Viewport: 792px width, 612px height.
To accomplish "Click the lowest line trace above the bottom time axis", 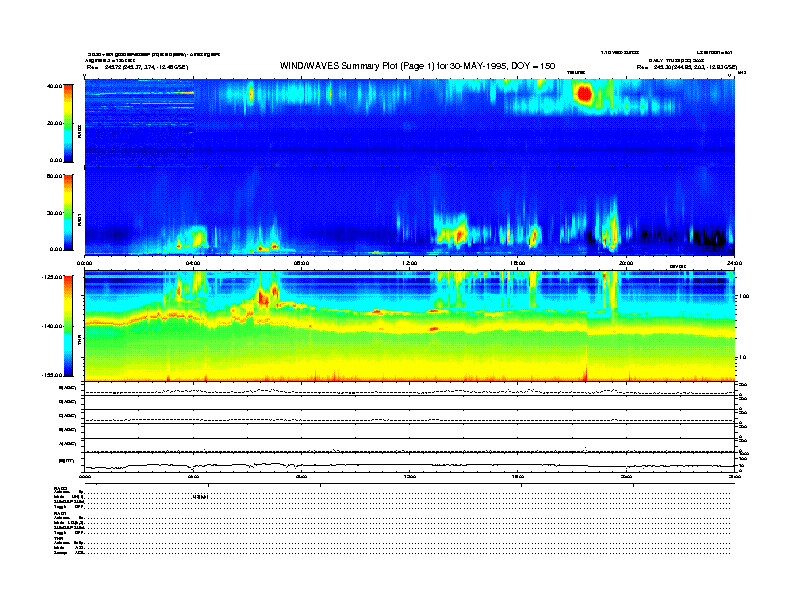I will pyautogui.click(x=410, y=465).
